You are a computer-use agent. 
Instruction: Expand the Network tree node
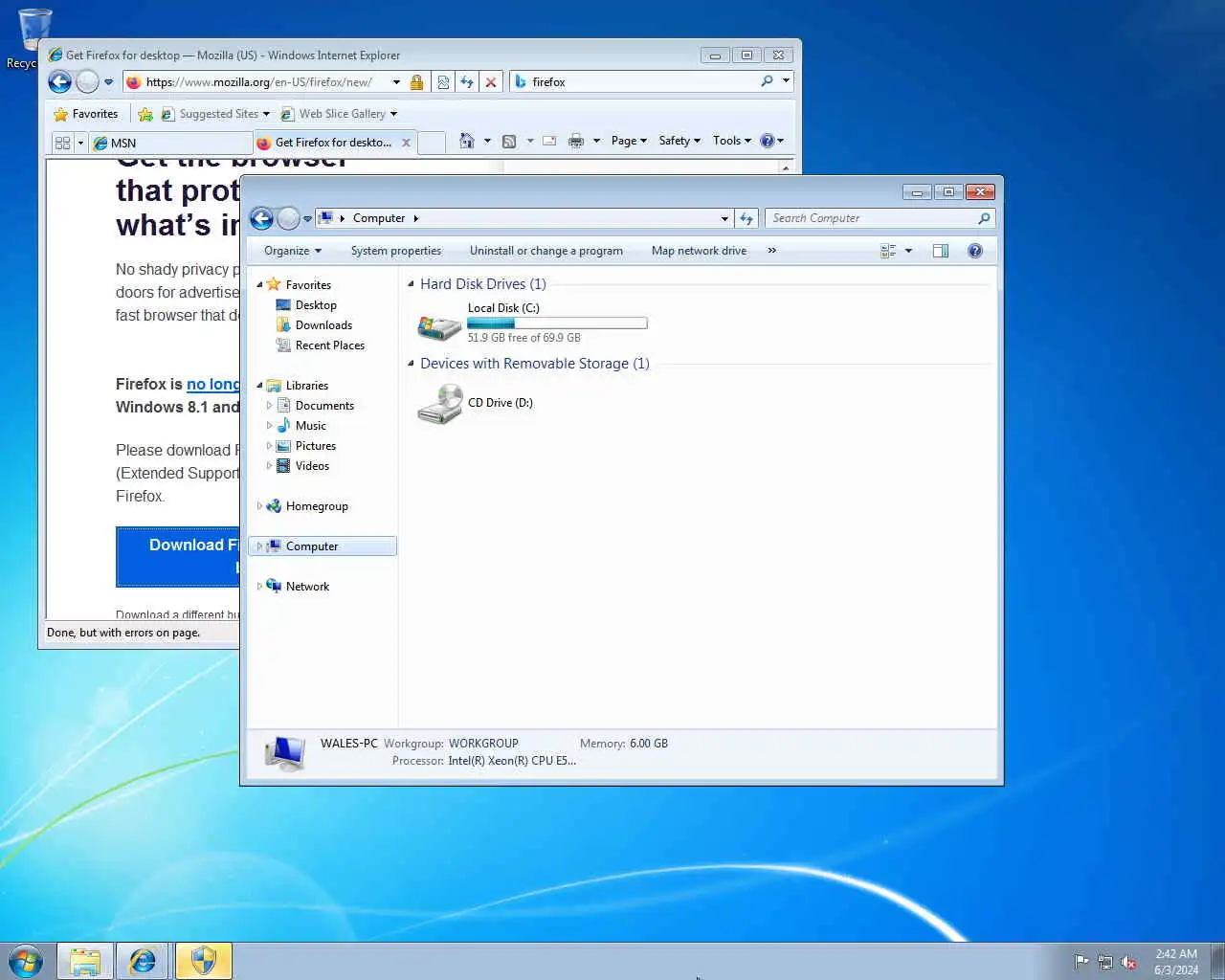pos(259,587)
